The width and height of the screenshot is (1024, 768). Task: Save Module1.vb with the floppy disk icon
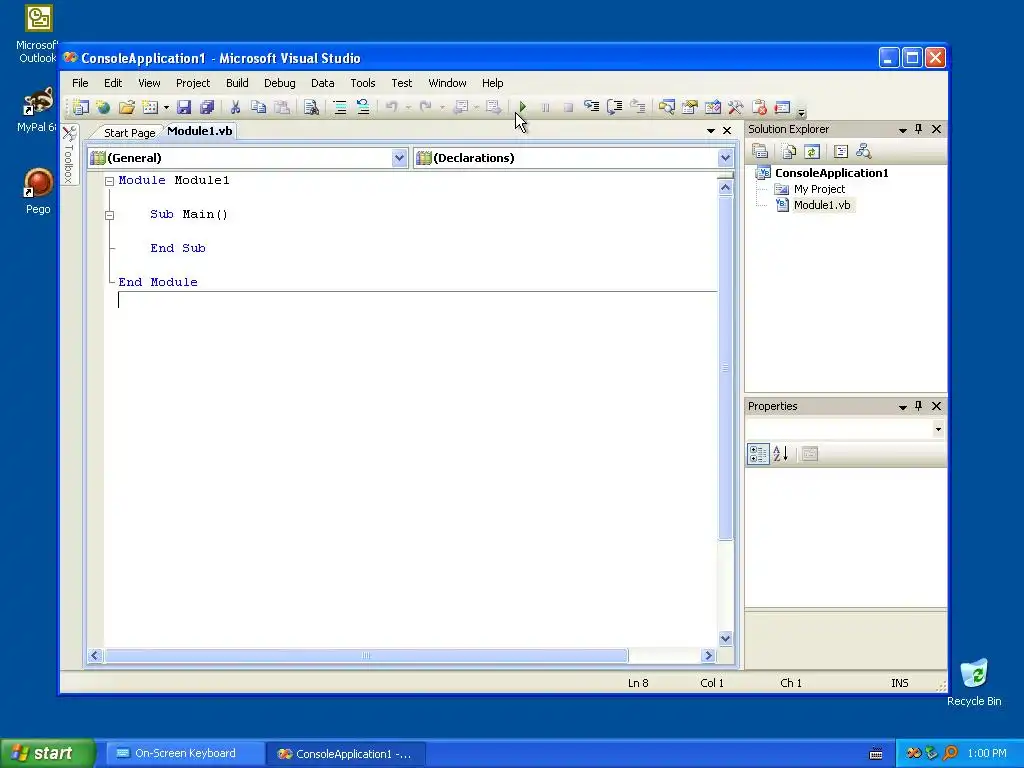184,107
